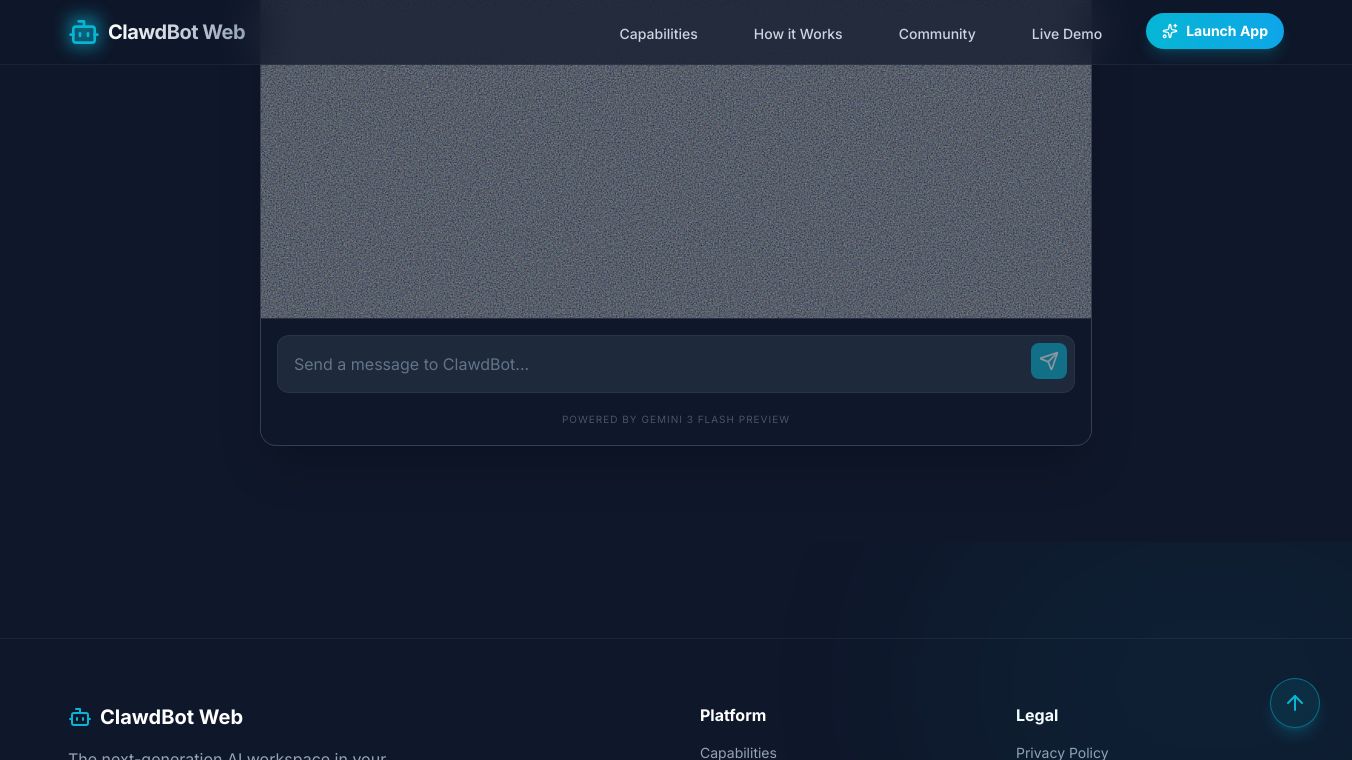Click the footer ClawdBot Web brand name
Screen dimensions: 1352x760
(x=171, y=717)
